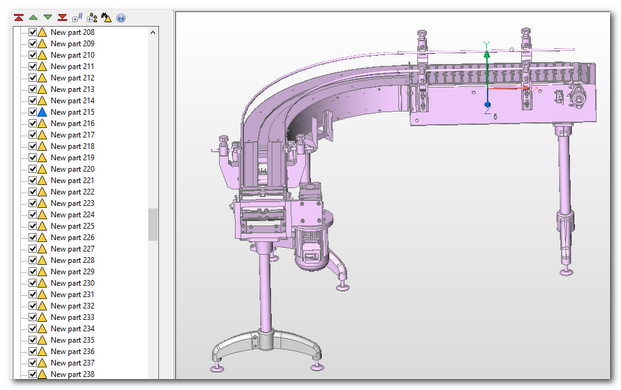
Task: Select New part 226 tree entry
Action: point(72,237)
